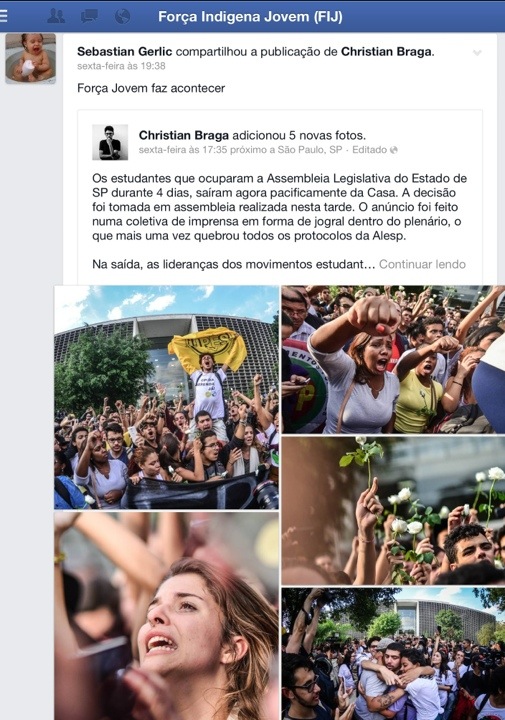Open Christian Braga name in the inner post

(184, 135)
